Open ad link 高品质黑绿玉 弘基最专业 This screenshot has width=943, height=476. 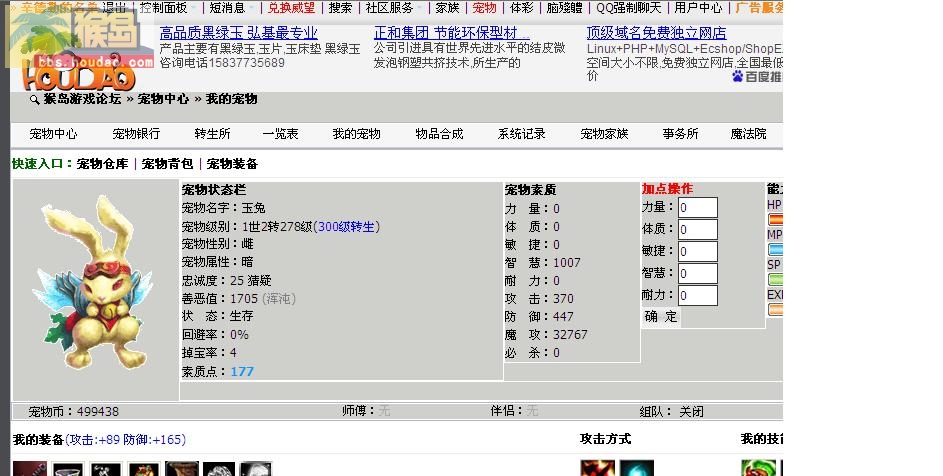239,33
